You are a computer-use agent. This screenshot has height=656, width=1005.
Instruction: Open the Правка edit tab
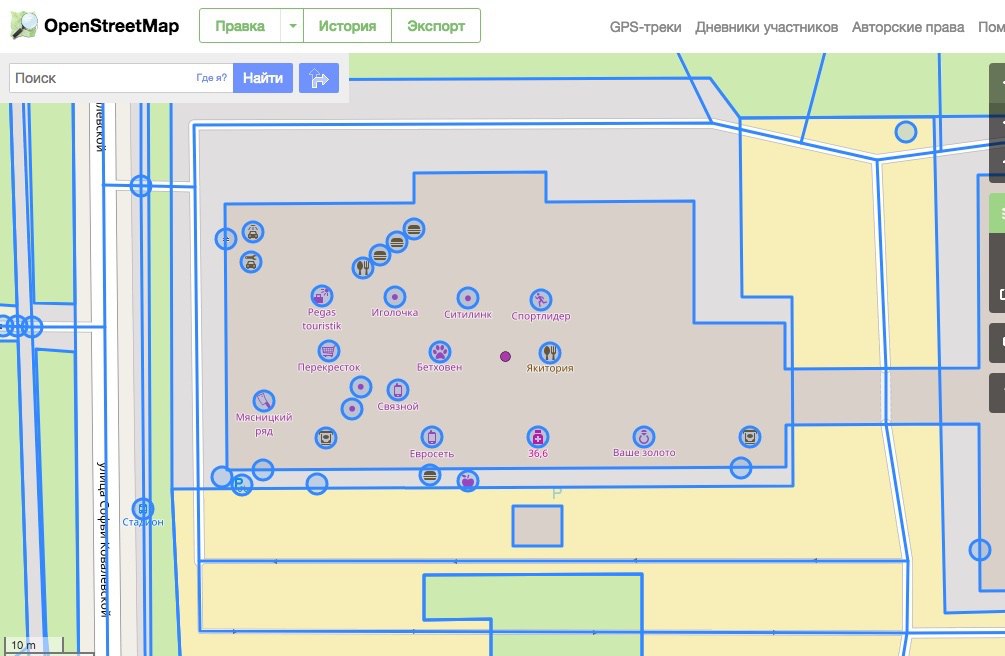[x=240, y=26]
